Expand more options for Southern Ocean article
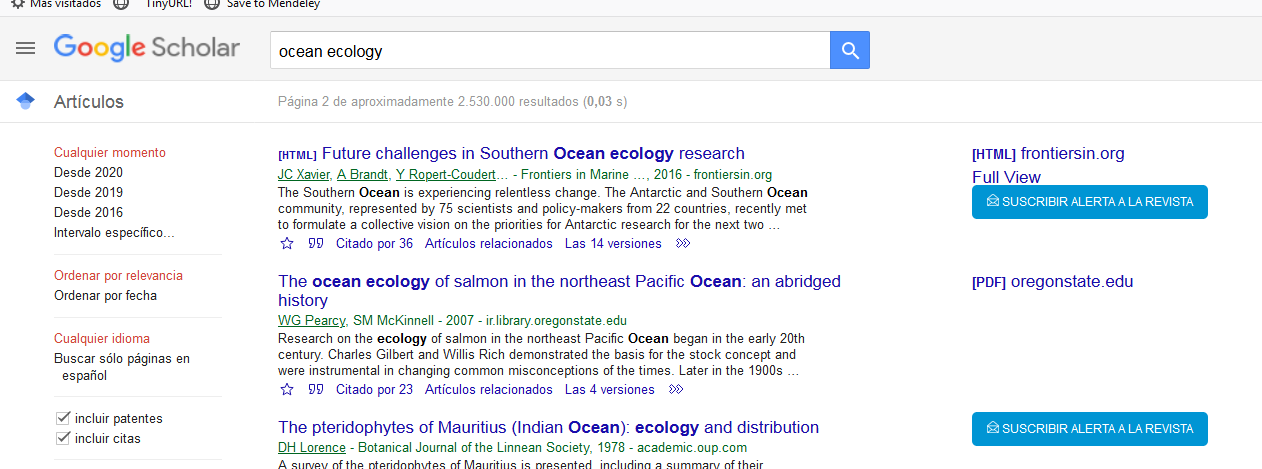Screen dimensions: 1262x469 (683, 243)
